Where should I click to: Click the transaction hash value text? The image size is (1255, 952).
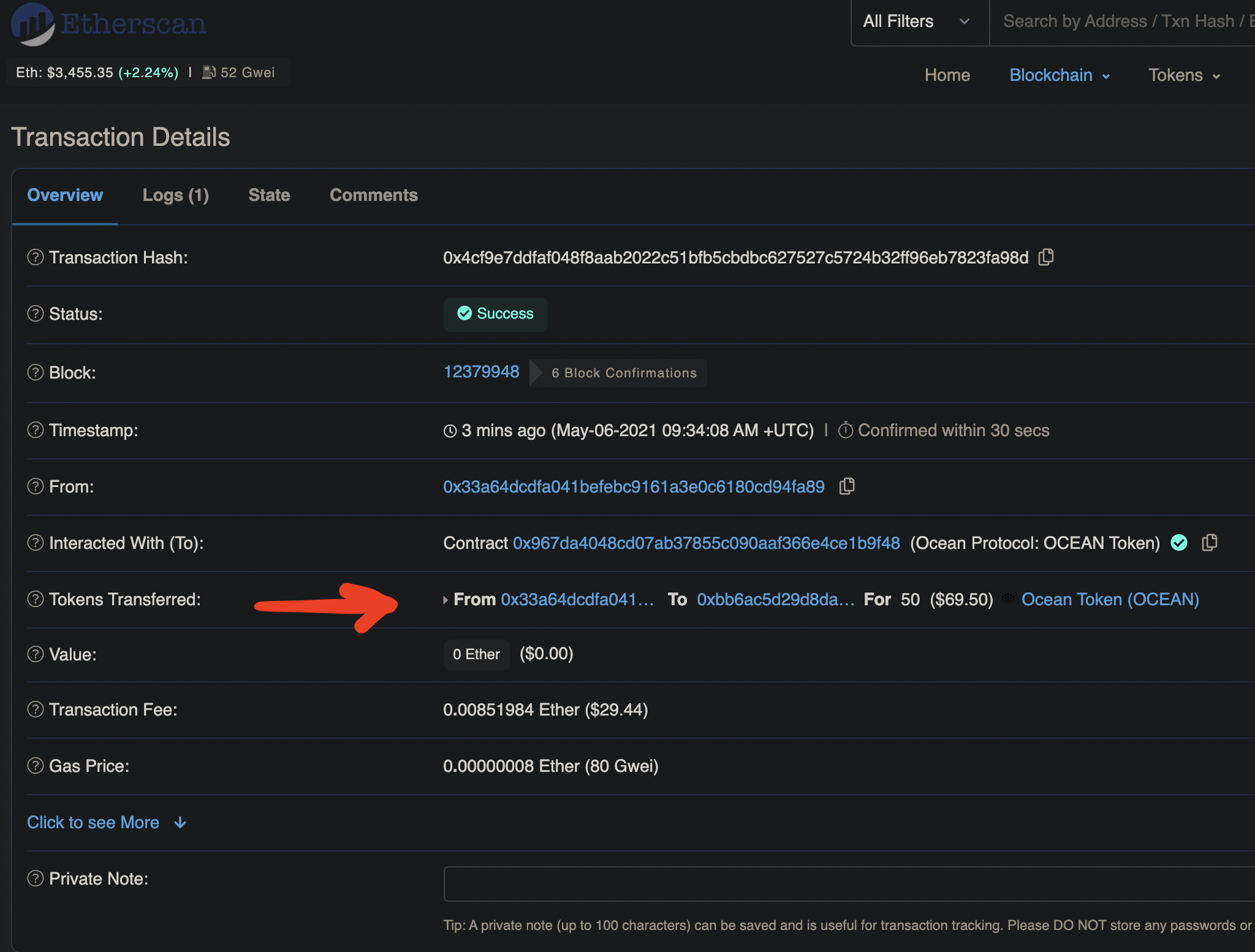[x=735, y=257]
